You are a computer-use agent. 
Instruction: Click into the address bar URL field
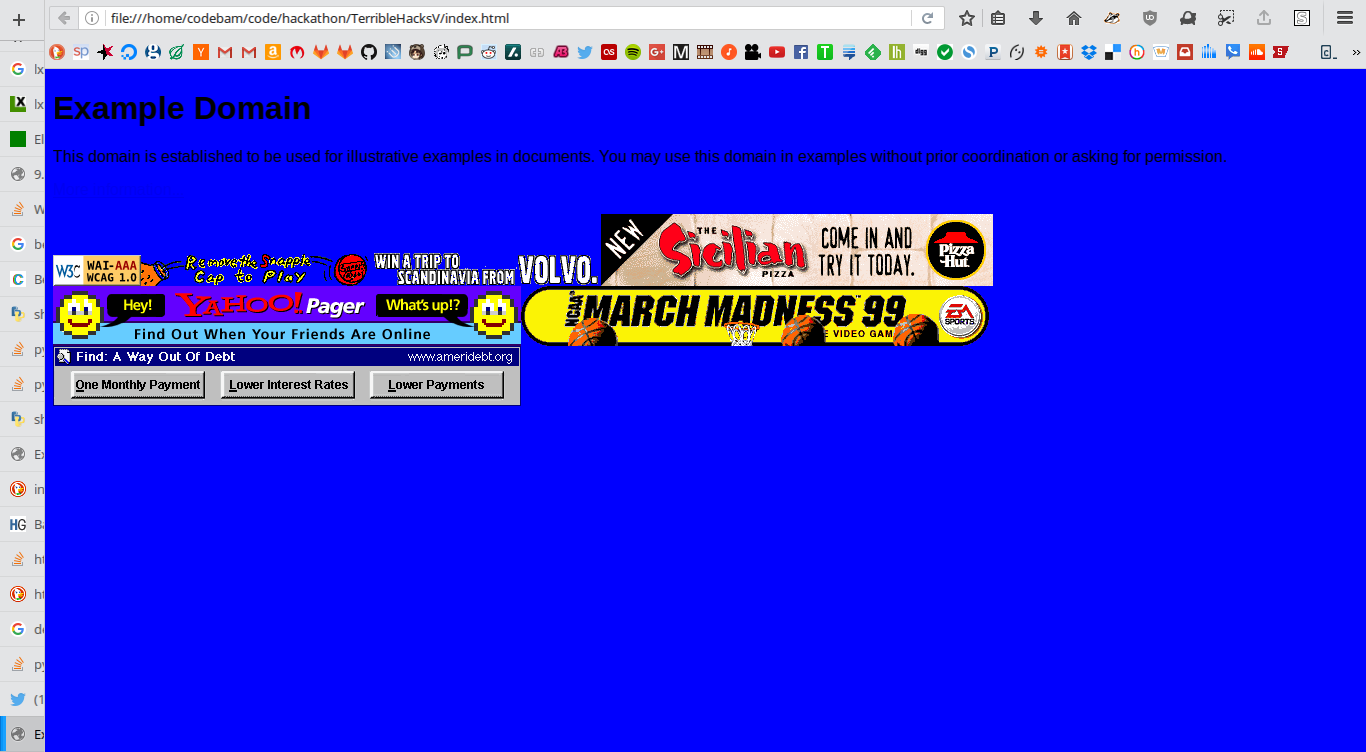(x=510, y=18)
